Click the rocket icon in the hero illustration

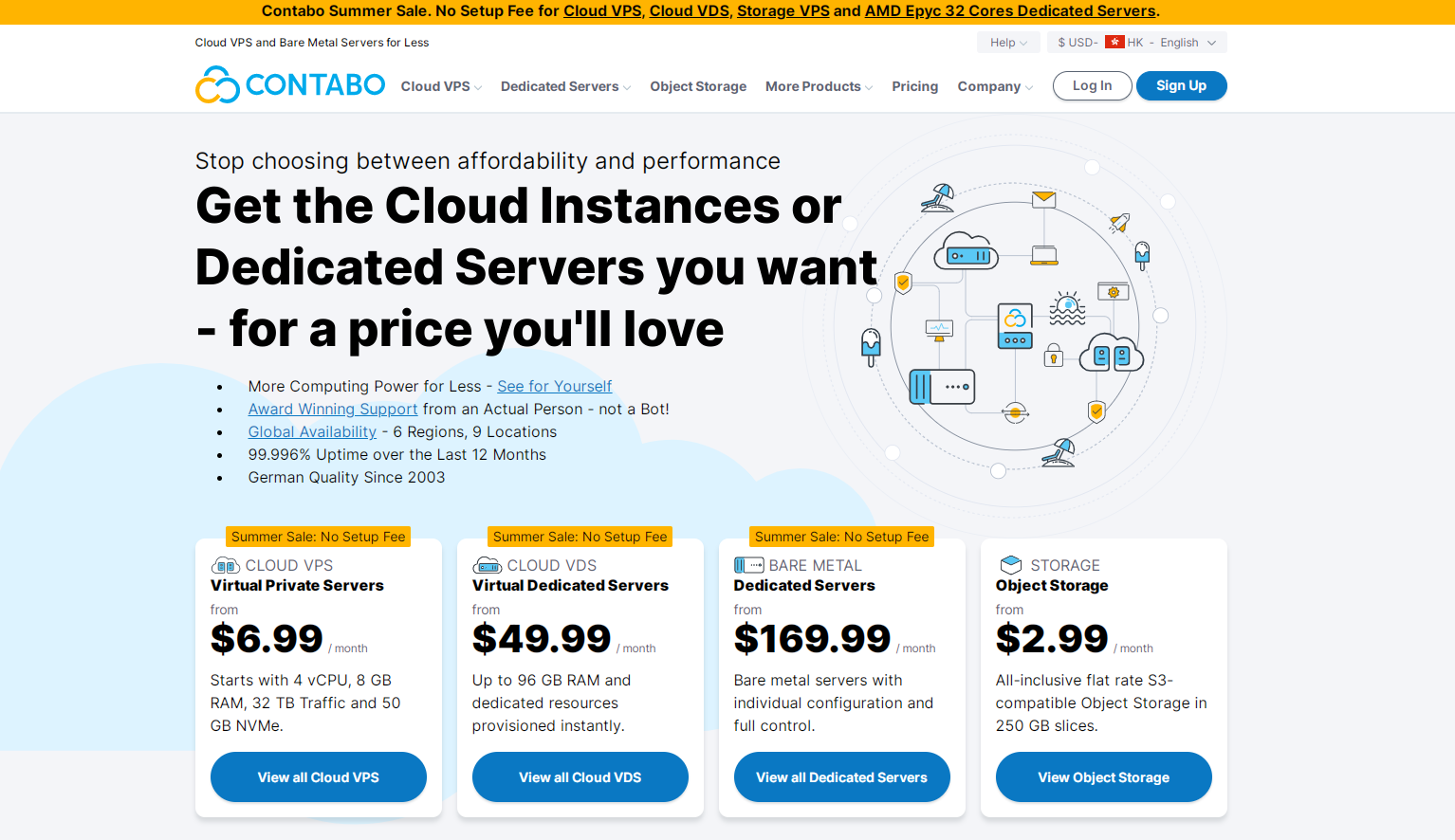[1120, 223]
